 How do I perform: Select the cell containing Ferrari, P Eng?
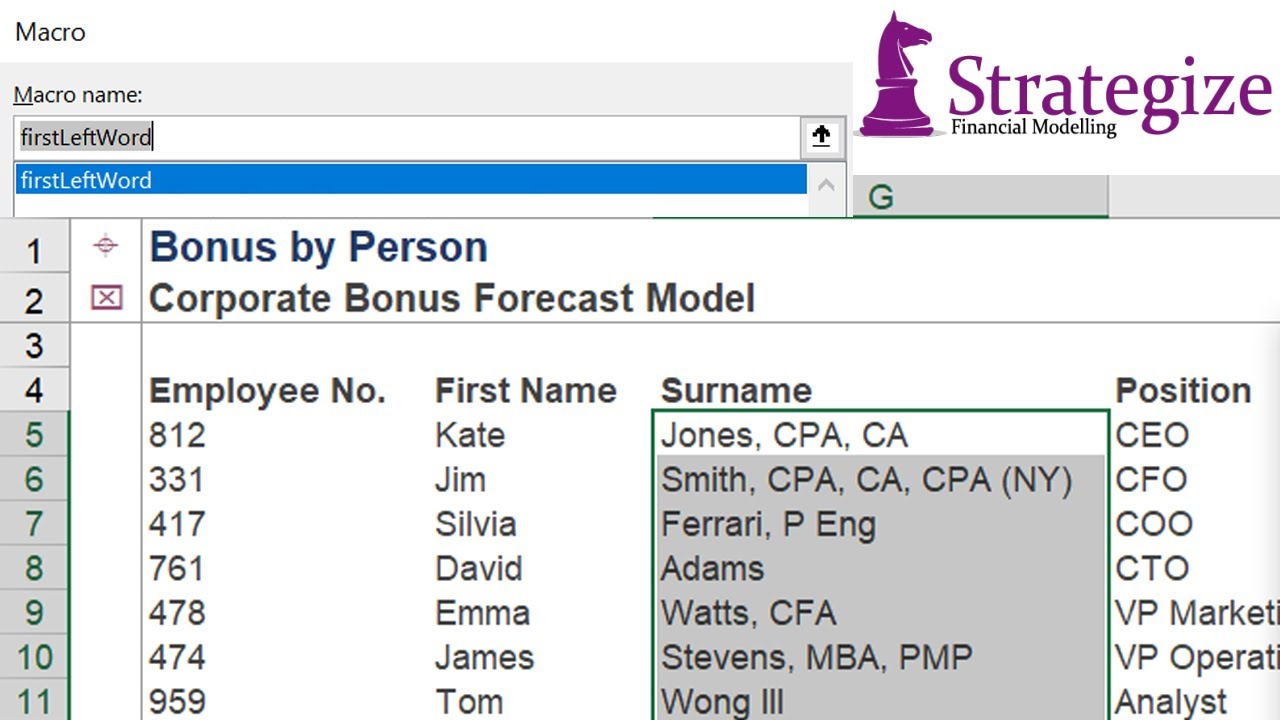point(768,525)
